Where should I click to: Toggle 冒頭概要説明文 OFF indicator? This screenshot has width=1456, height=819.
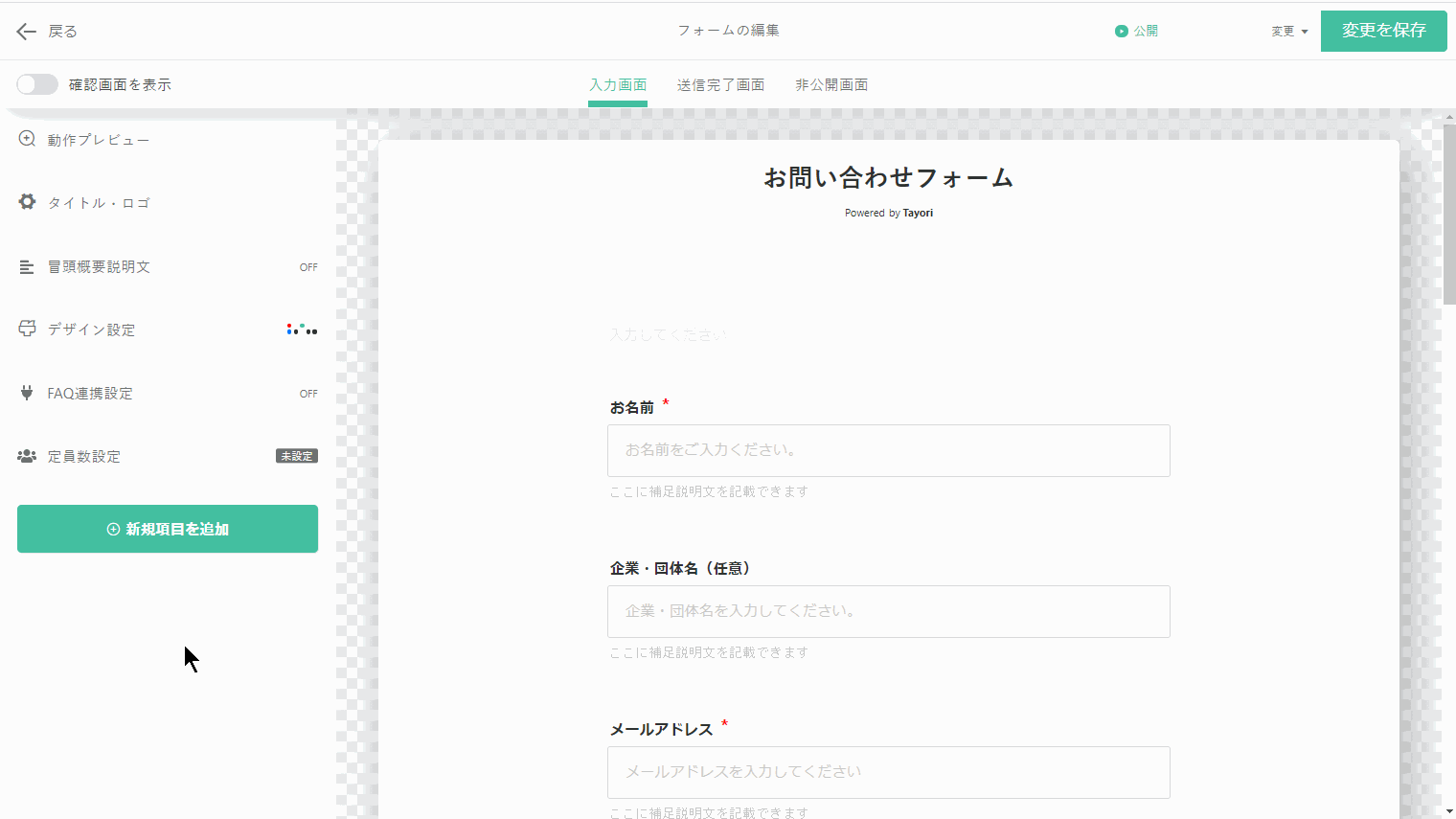click(x=307, y=267)
